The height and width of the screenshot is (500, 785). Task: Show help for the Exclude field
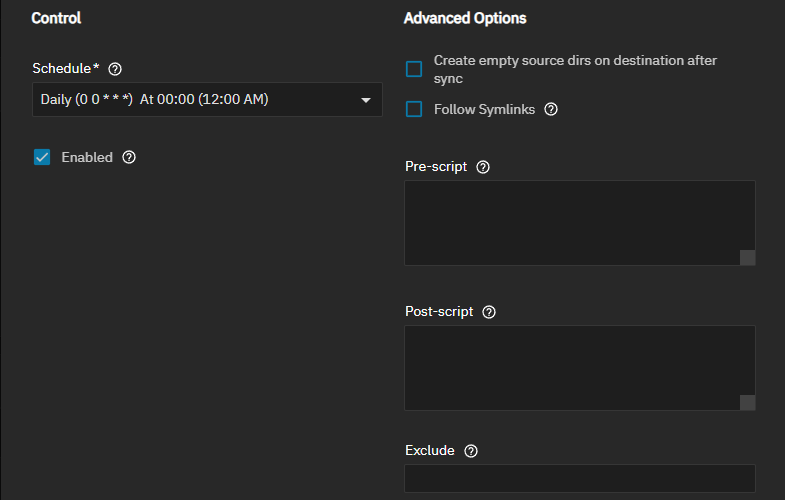click(471, 451)
